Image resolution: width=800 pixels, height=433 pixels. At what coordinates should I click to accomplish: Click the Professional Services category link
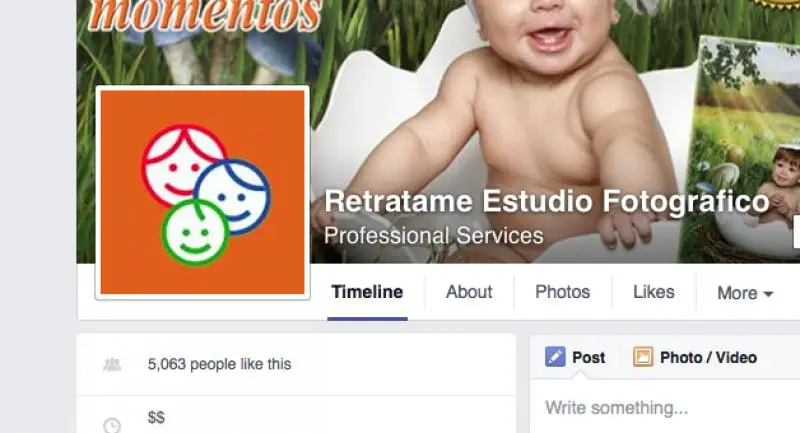434,236
